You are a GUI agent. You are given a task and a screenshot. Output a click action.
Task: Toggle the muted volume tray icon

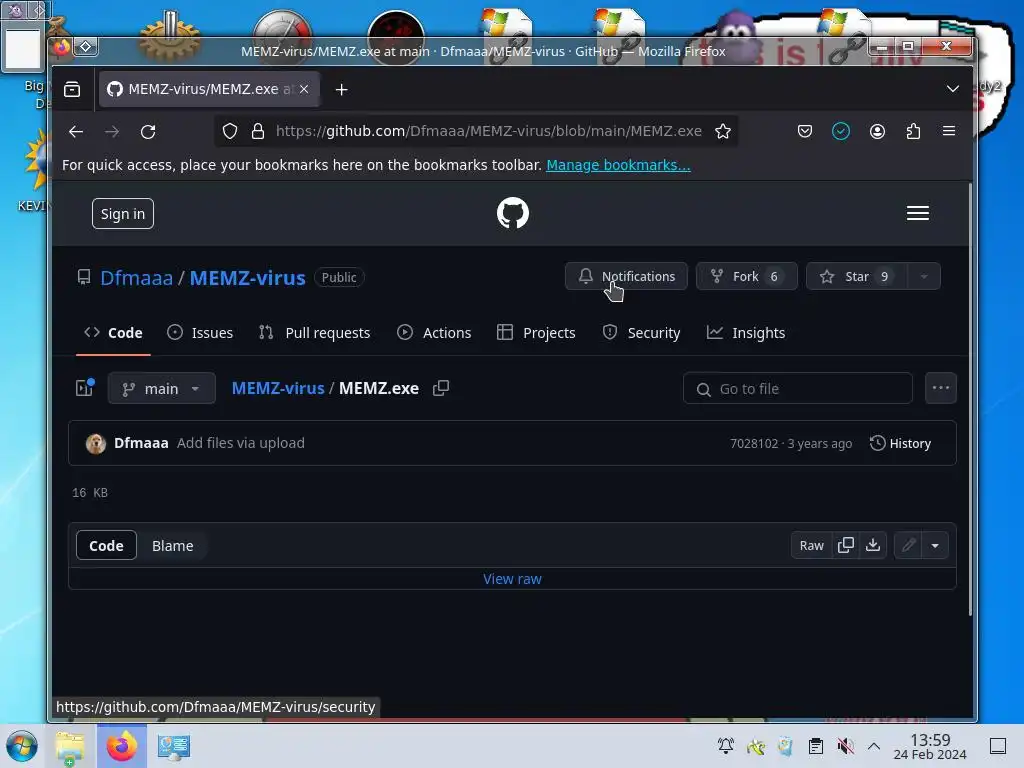(846, 746)
